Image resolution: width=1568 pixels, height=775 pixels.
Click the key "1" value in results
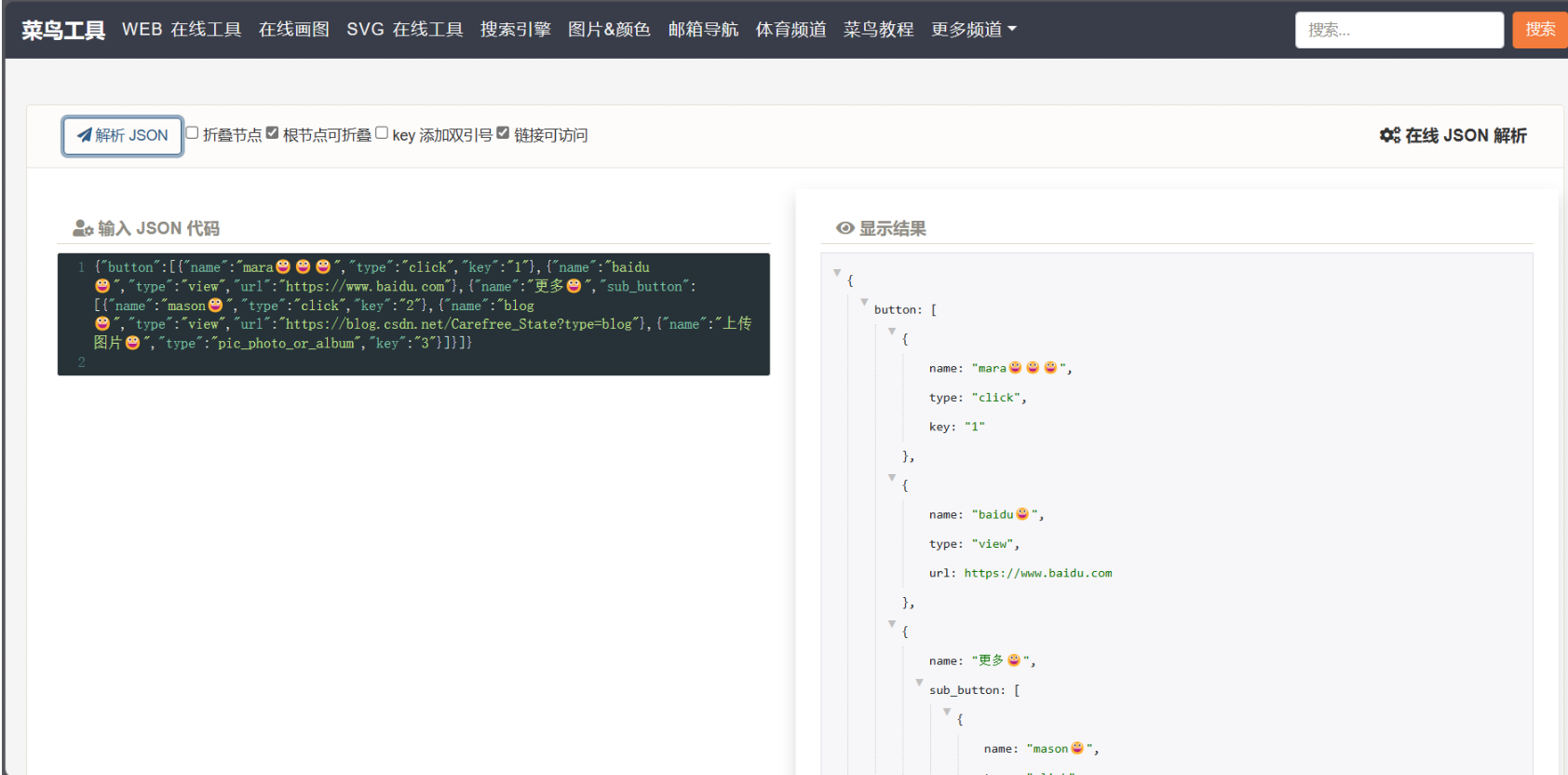[974, 427]
